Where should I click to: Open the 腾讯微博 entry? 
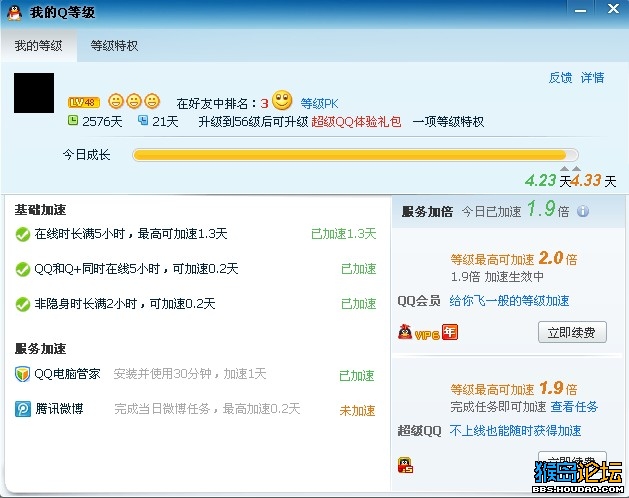coord(59,409)
